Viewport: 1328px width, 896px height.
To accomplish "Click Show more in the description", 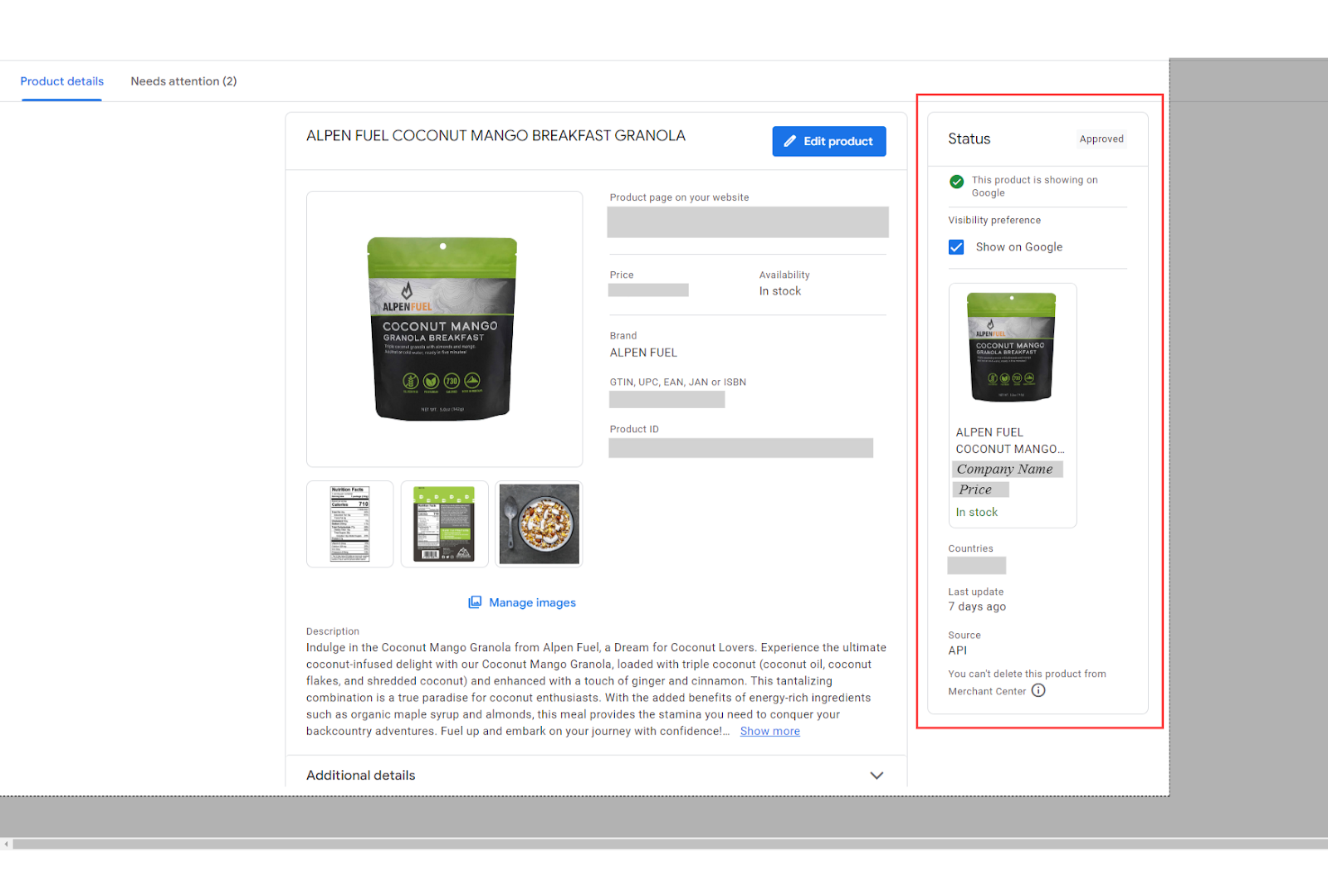I will coord(769,731).
